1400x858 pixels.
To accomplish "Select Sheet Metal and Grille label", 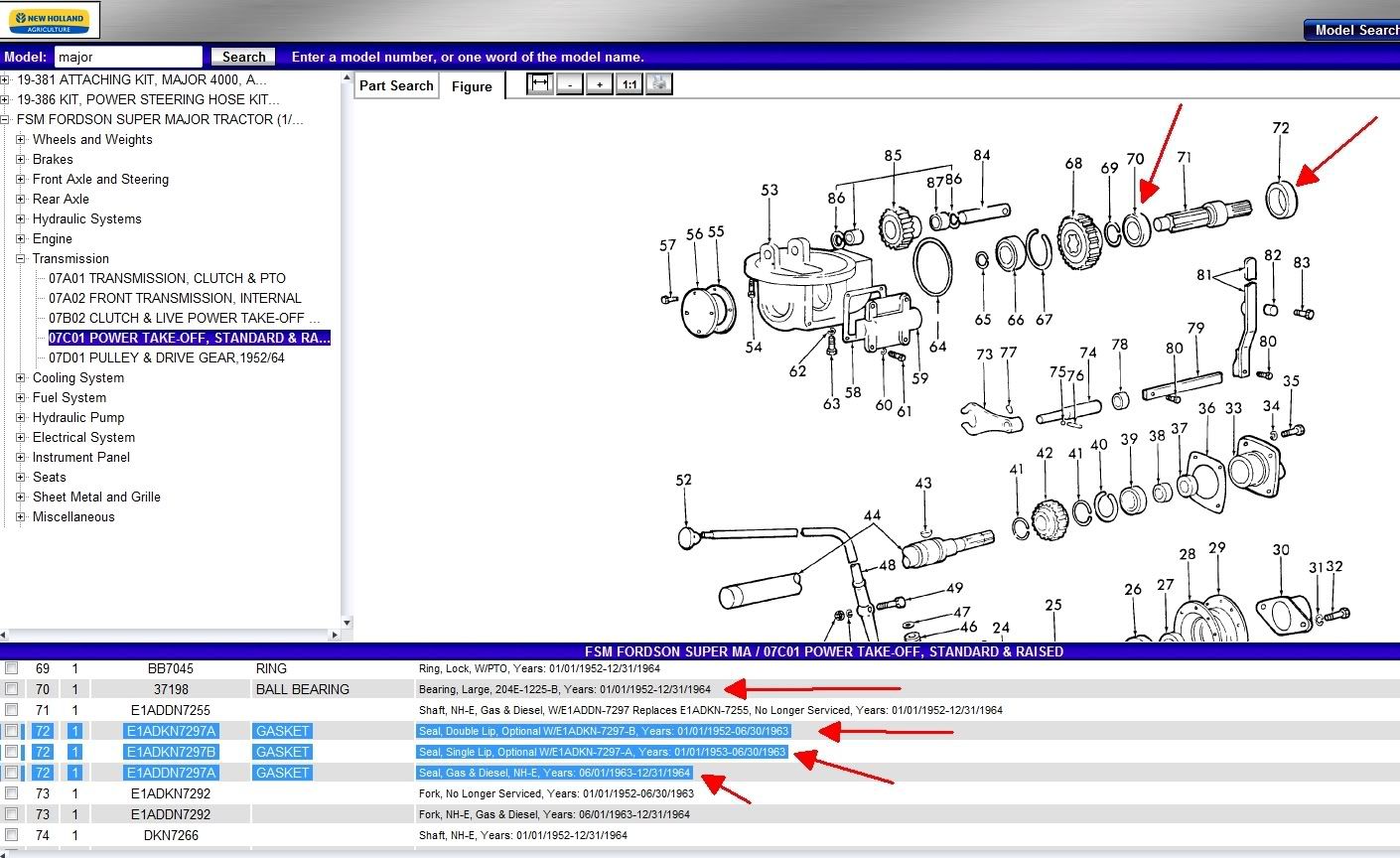I will (x=96, y=497).
